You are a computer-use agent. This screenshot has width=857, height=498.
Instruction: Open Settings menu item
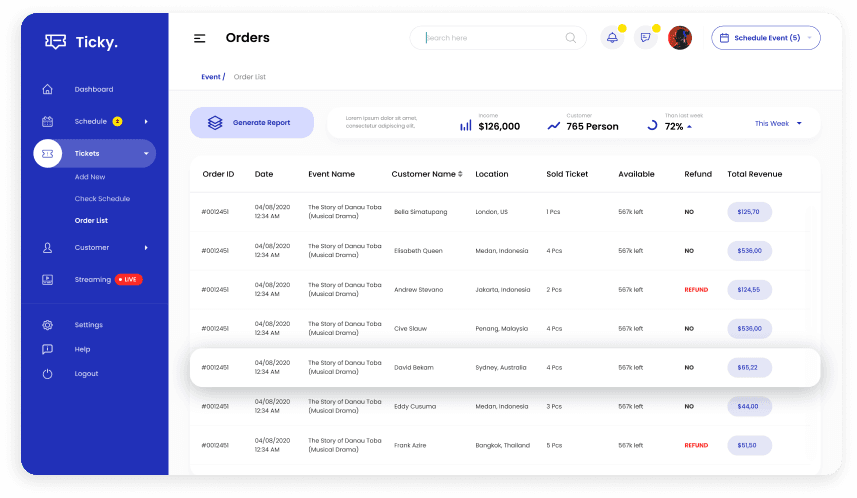[x=89, y=325]
